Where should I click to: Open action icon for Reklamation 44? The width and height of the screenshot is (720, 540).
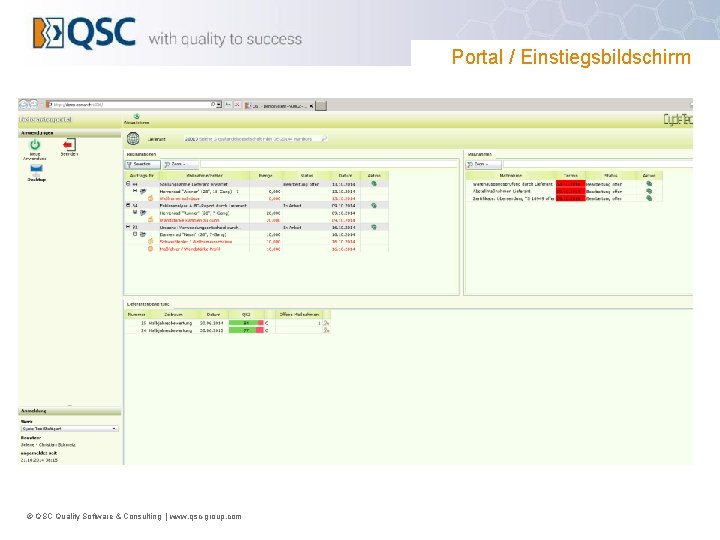pyautogui.click(x=374, y=184)
